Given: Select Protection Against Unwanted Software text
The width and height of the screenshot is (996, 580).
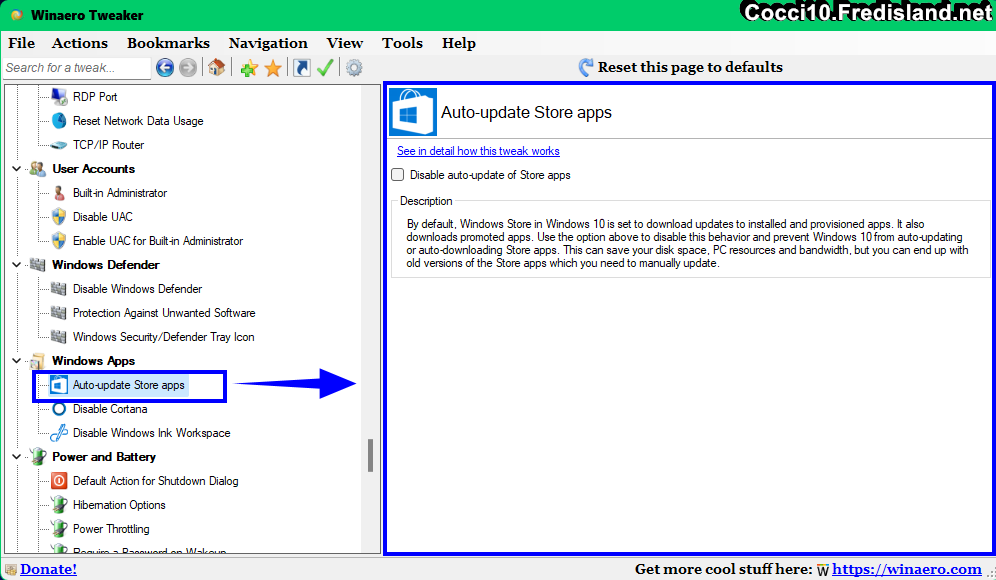Looking at the screenshot, I should [x=164, y=313].
